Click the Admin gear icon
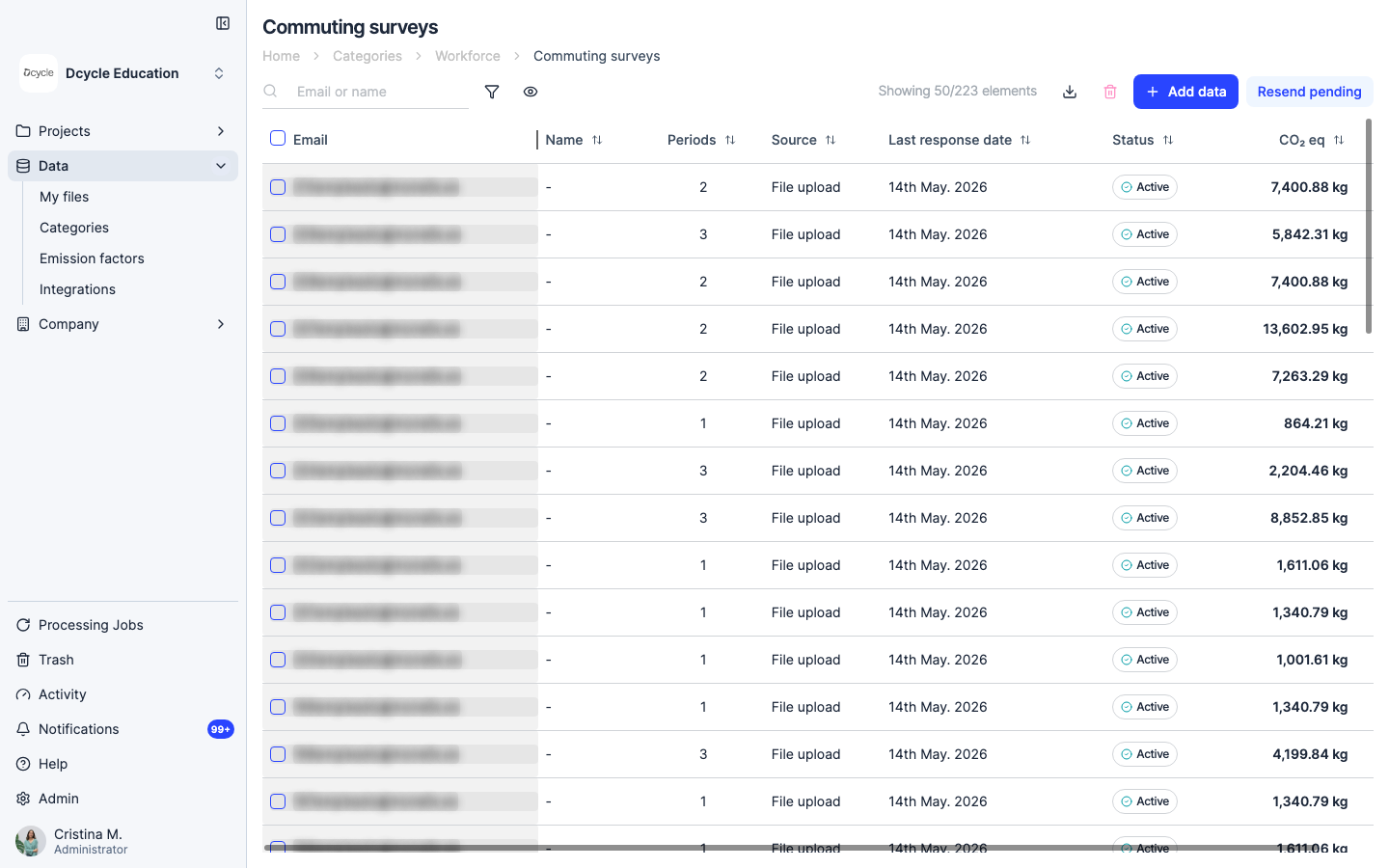The height and width of the screenshot is (868, 1389). point(23,799)
